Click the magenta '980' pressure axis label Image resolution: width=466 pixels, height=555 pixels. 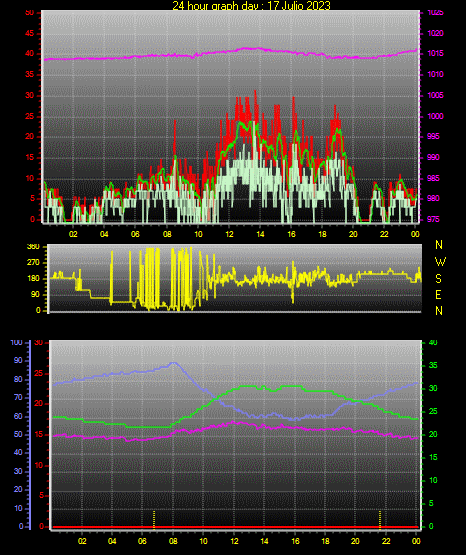pyautogui.click(x=433, y=198)
